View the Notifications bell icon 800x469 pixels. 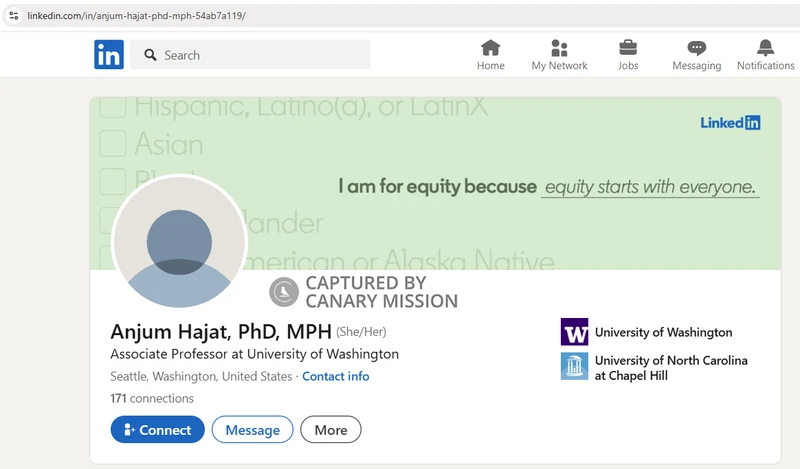[765, 48]
